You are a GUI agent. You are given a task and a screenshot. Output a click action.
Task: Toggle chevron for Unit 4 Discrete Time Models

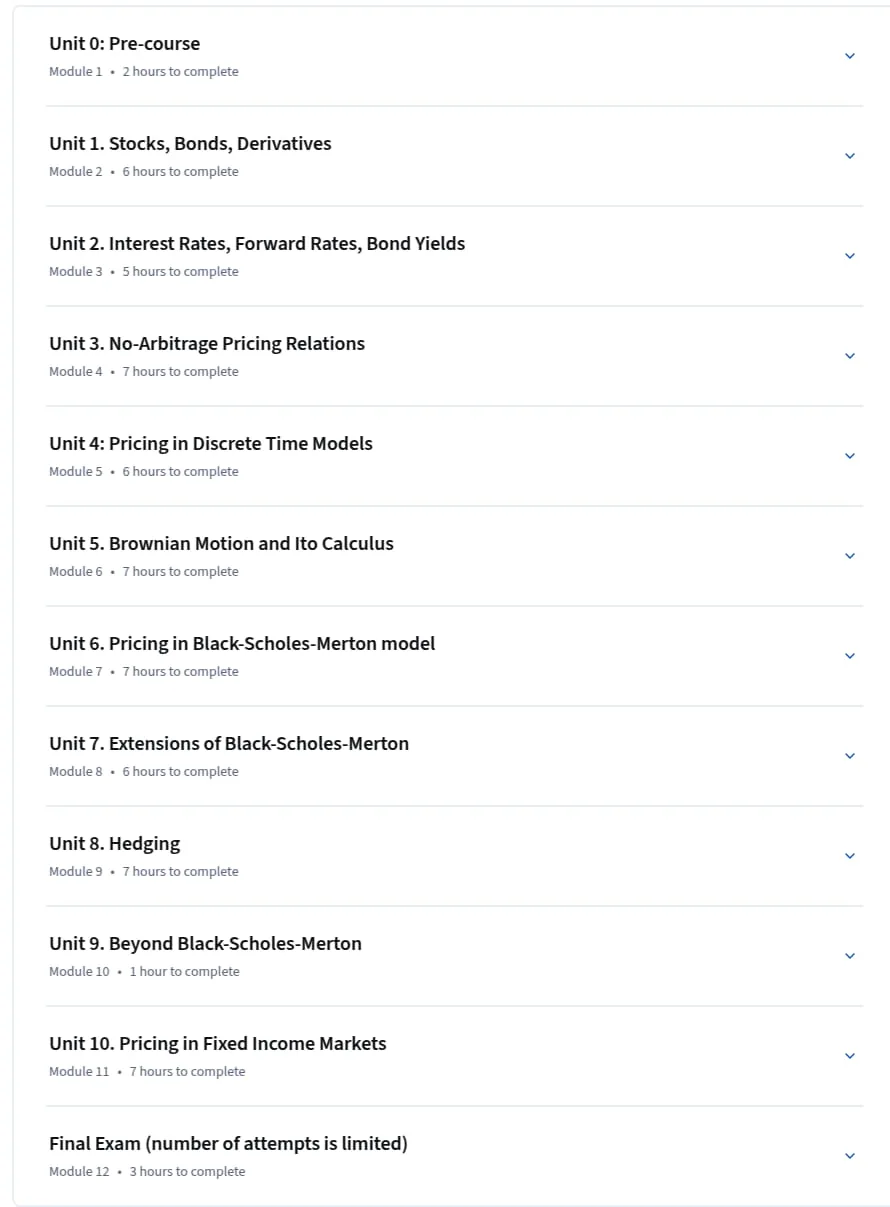850,456
